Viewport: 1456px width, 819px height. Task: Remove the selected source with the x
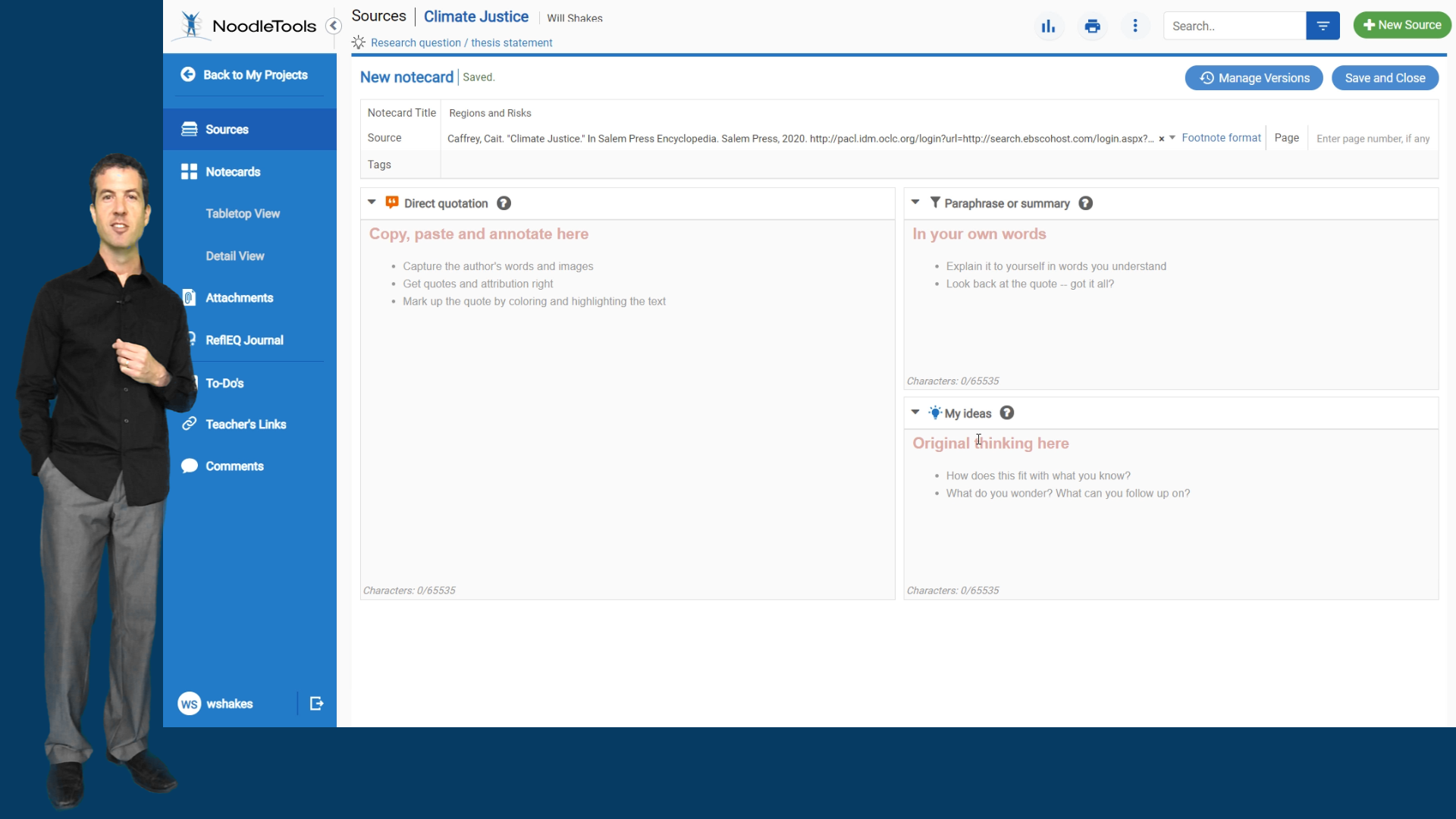(x=1161, y=139)
